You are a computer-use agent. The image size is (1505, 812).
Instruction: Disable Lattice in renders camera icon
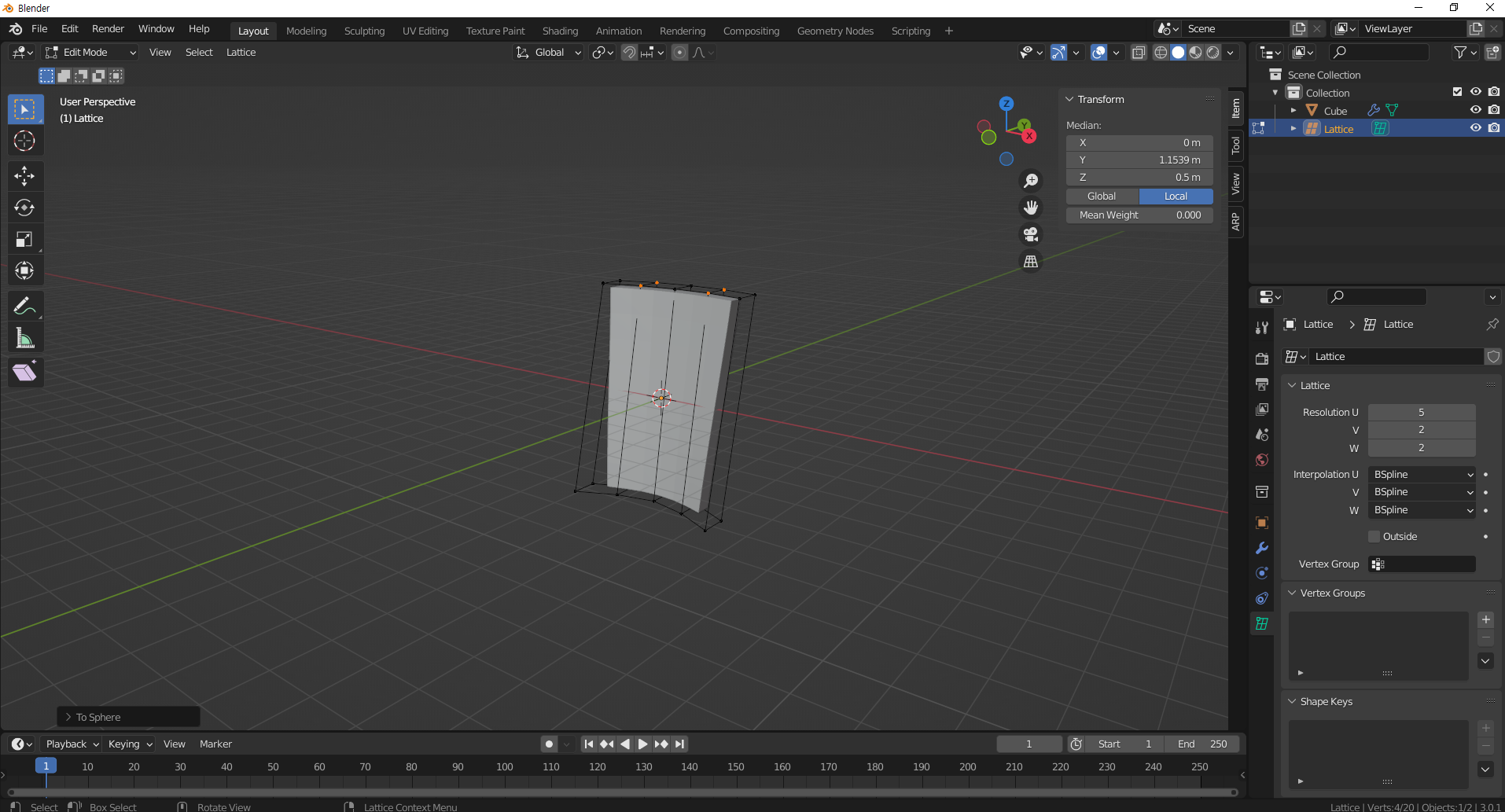coord(1494,128)
